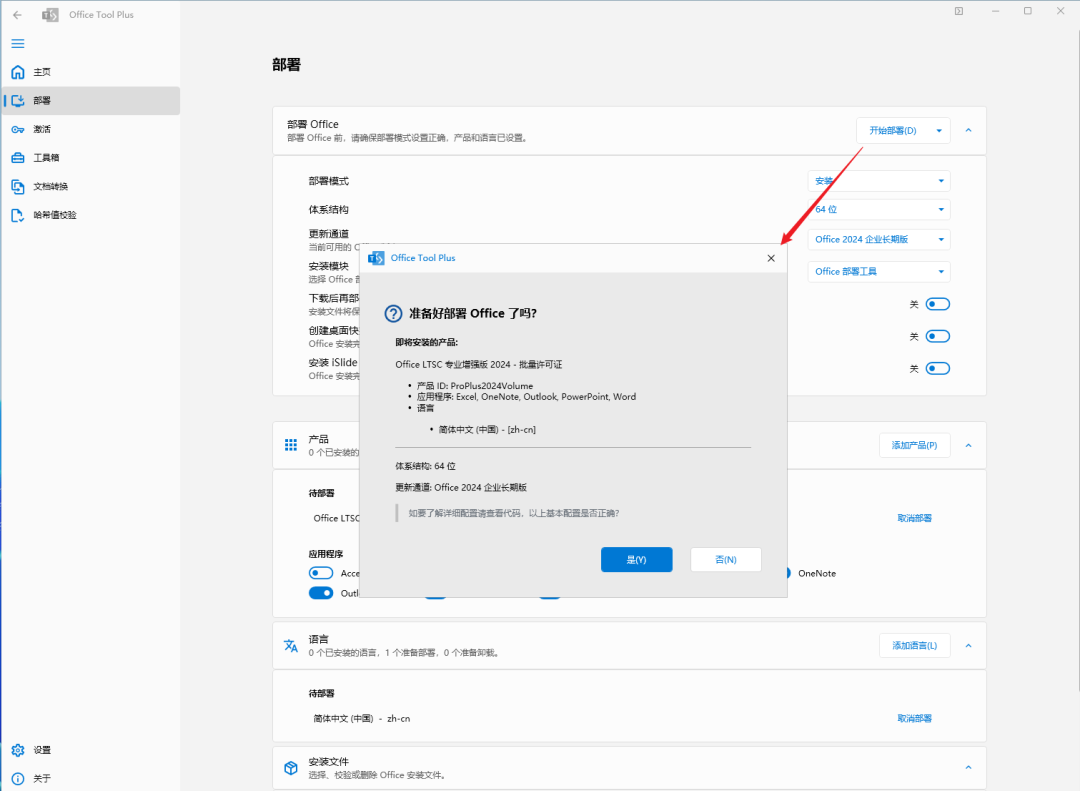This screenshot has width=1080, height=791.
Task: Click the 否(N) button
Action: coord(725,560)
